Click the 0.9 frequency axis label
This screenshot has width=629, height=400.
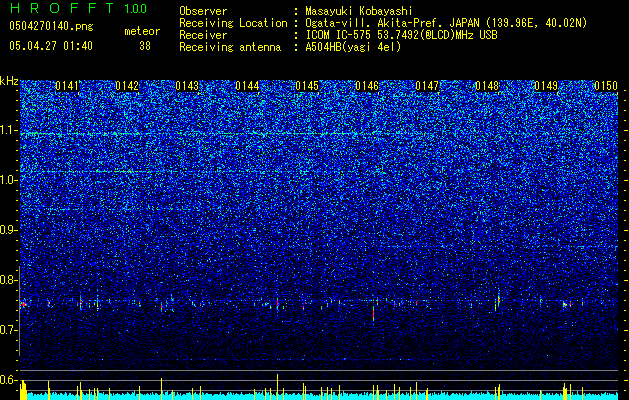pyautogui.click(x=9, y=230)
